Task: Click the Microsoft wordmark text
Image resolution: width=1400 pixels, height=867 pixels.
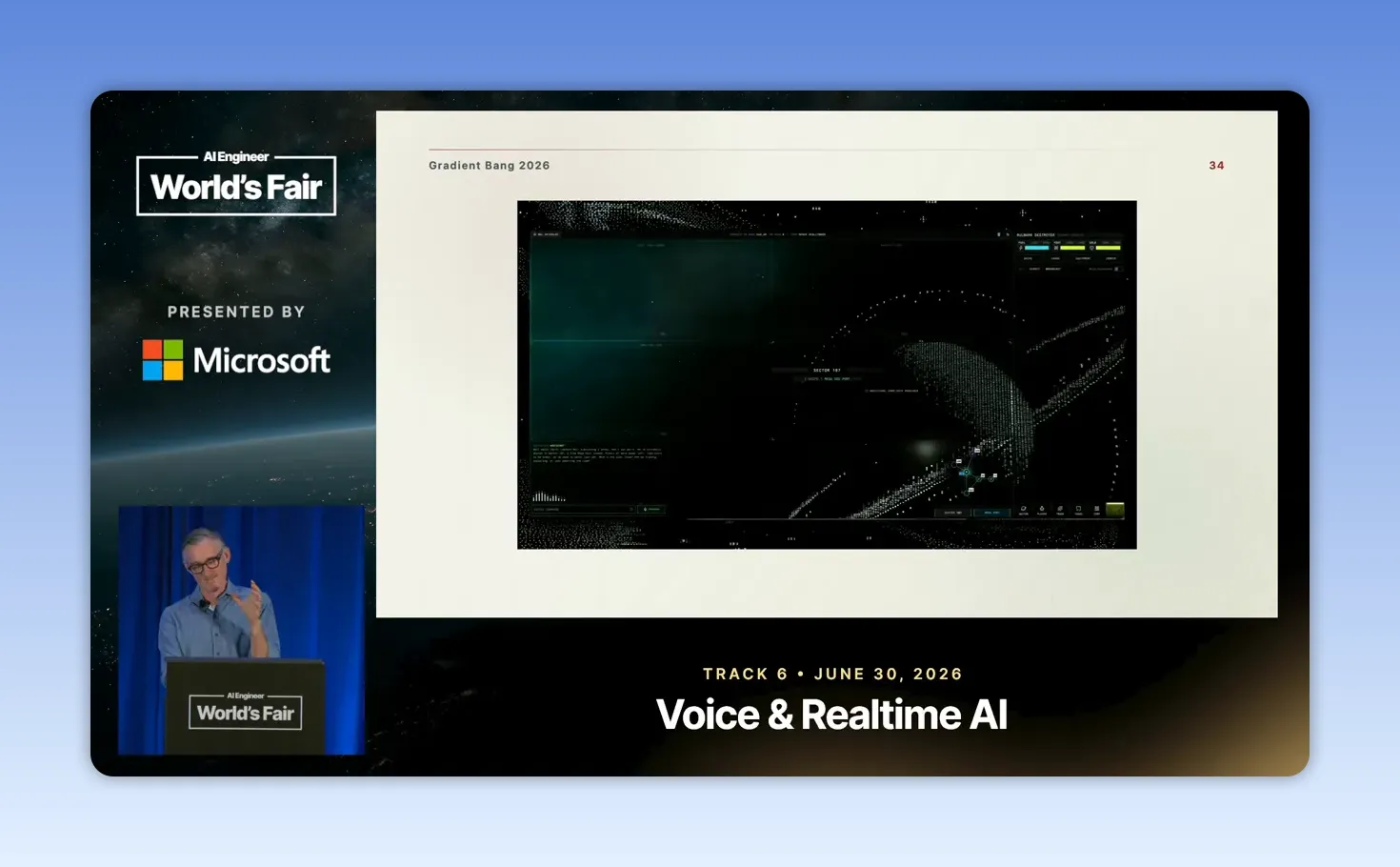Action: (x=262, y=360)
